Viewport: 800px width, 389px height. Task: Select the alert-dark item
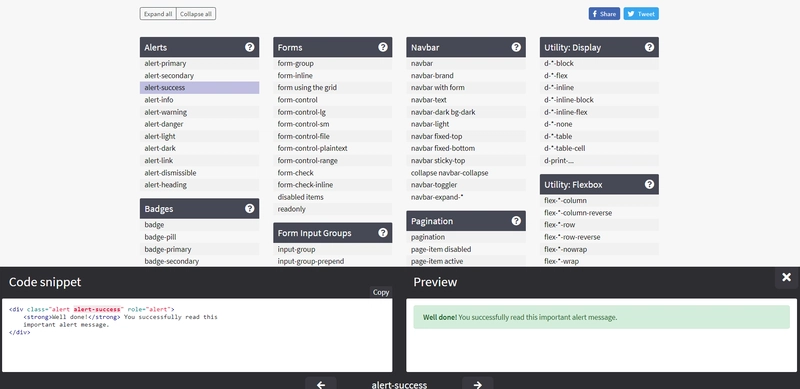pos(199,148)
